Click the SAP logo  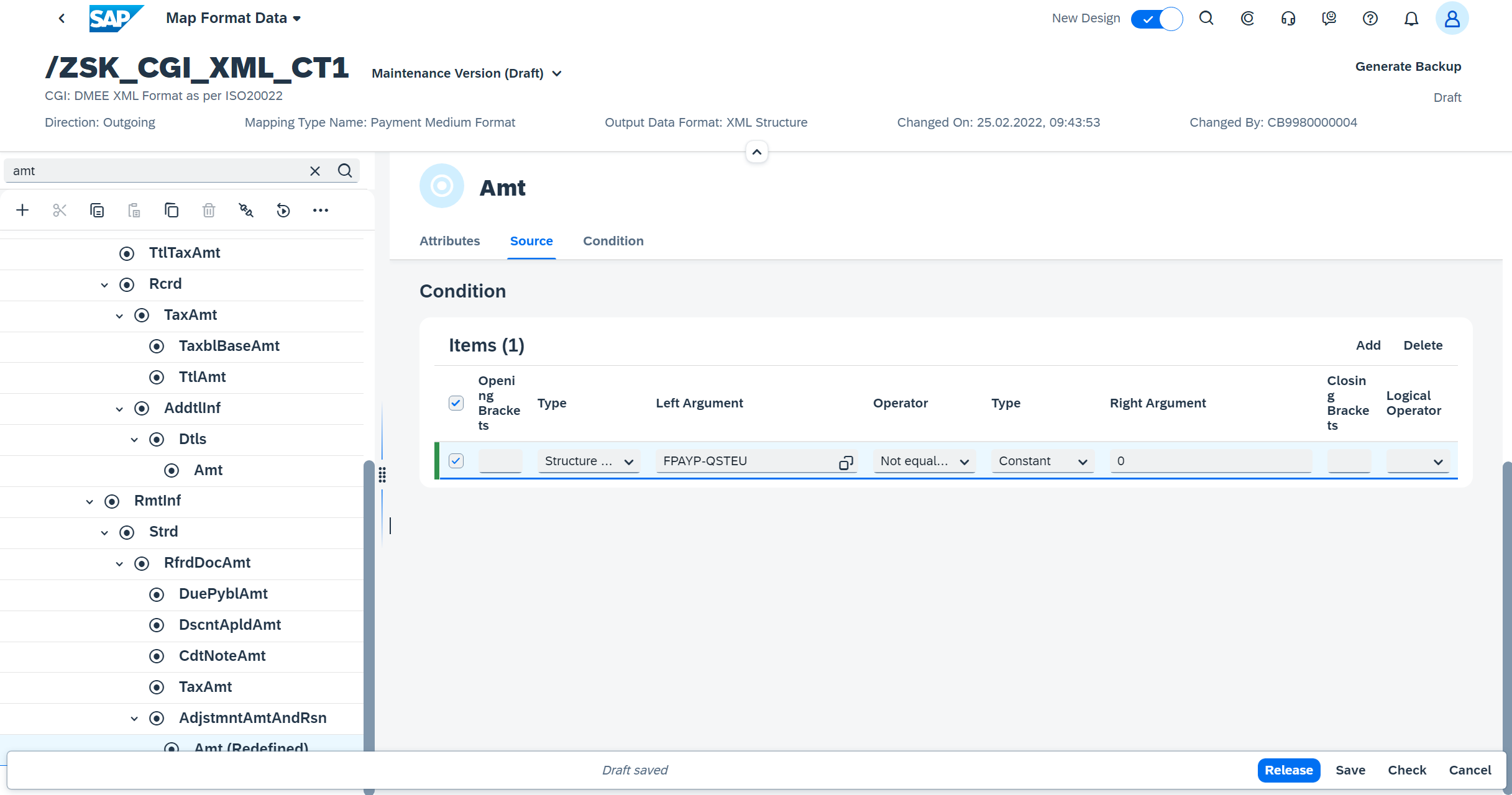pyautogui.click(x=116, y=18)
